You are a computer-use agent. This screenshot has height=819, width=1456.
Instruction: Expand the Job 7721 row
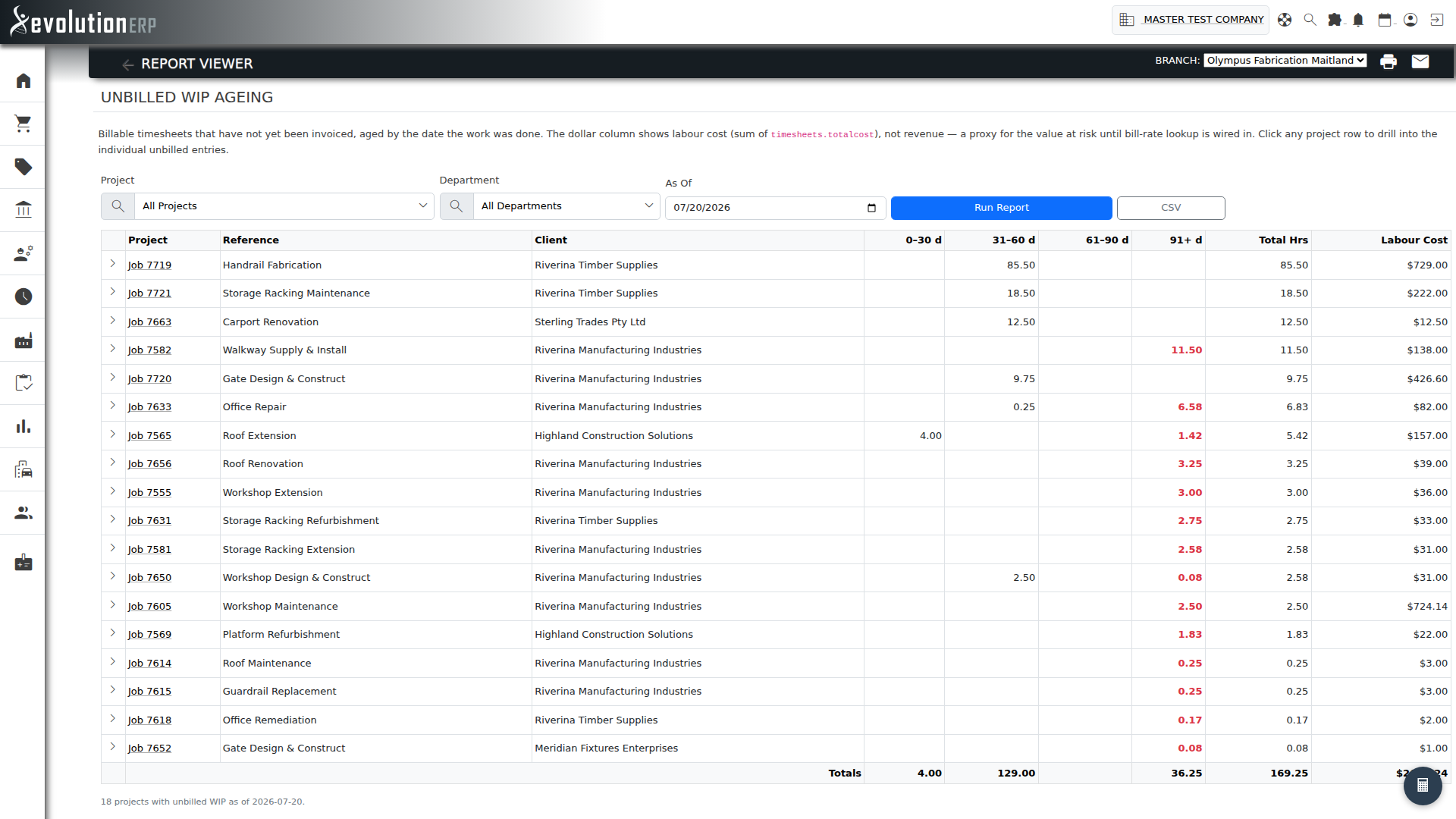(113, 292)
